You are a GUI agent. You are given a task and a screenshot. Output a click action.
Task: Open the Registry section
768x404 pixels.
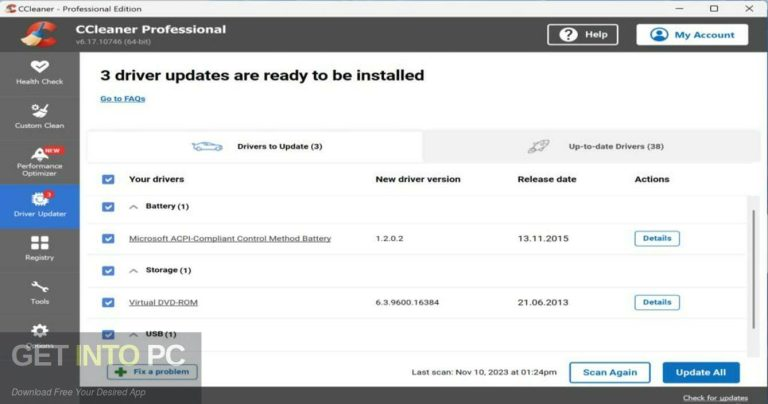pyautogui.click(x=39, y=248)
